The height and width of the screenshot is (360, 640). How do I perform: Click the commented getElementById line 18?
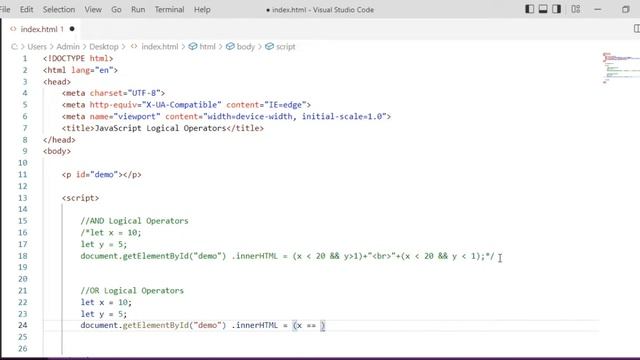click(287, 256)
